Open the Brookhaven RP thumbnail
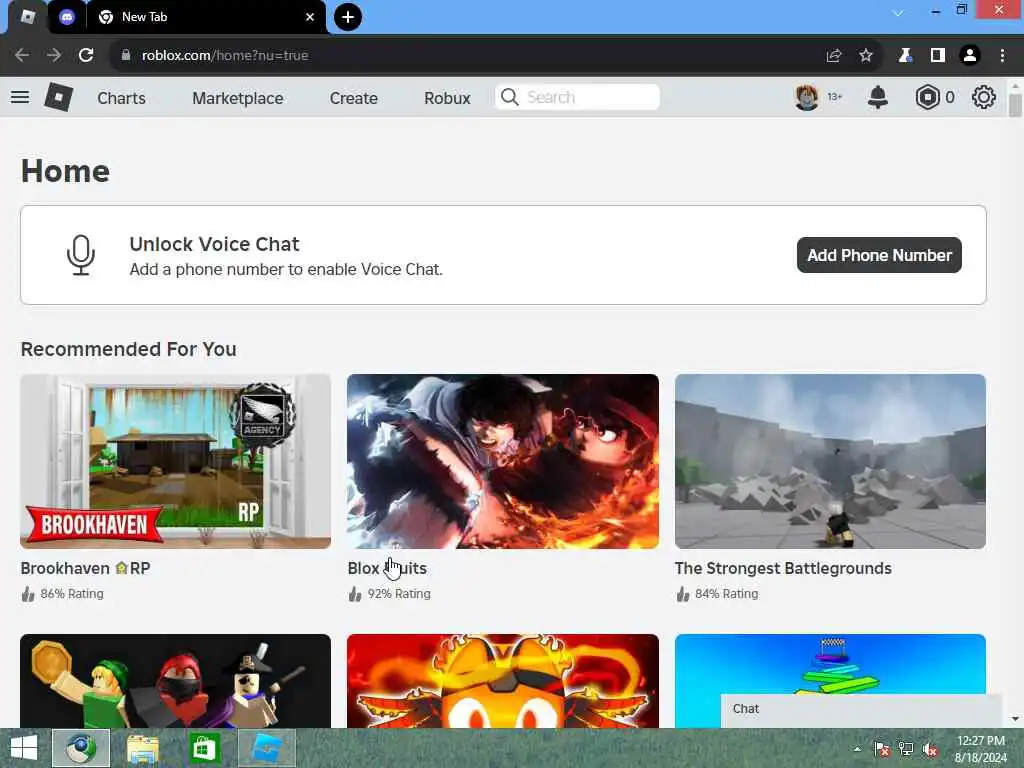The width and height of the screenshot is (1024, 768). (176, 461)
